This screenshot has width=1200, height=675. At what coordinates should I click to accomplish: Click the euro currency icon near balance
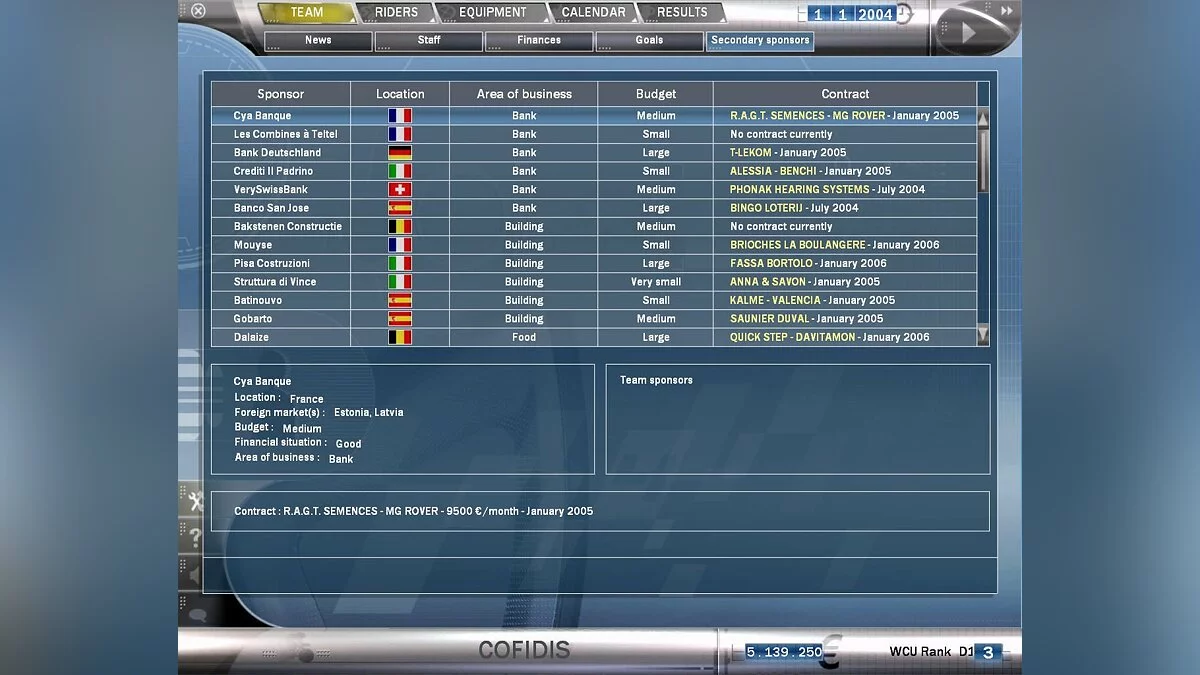click(832, 650)
